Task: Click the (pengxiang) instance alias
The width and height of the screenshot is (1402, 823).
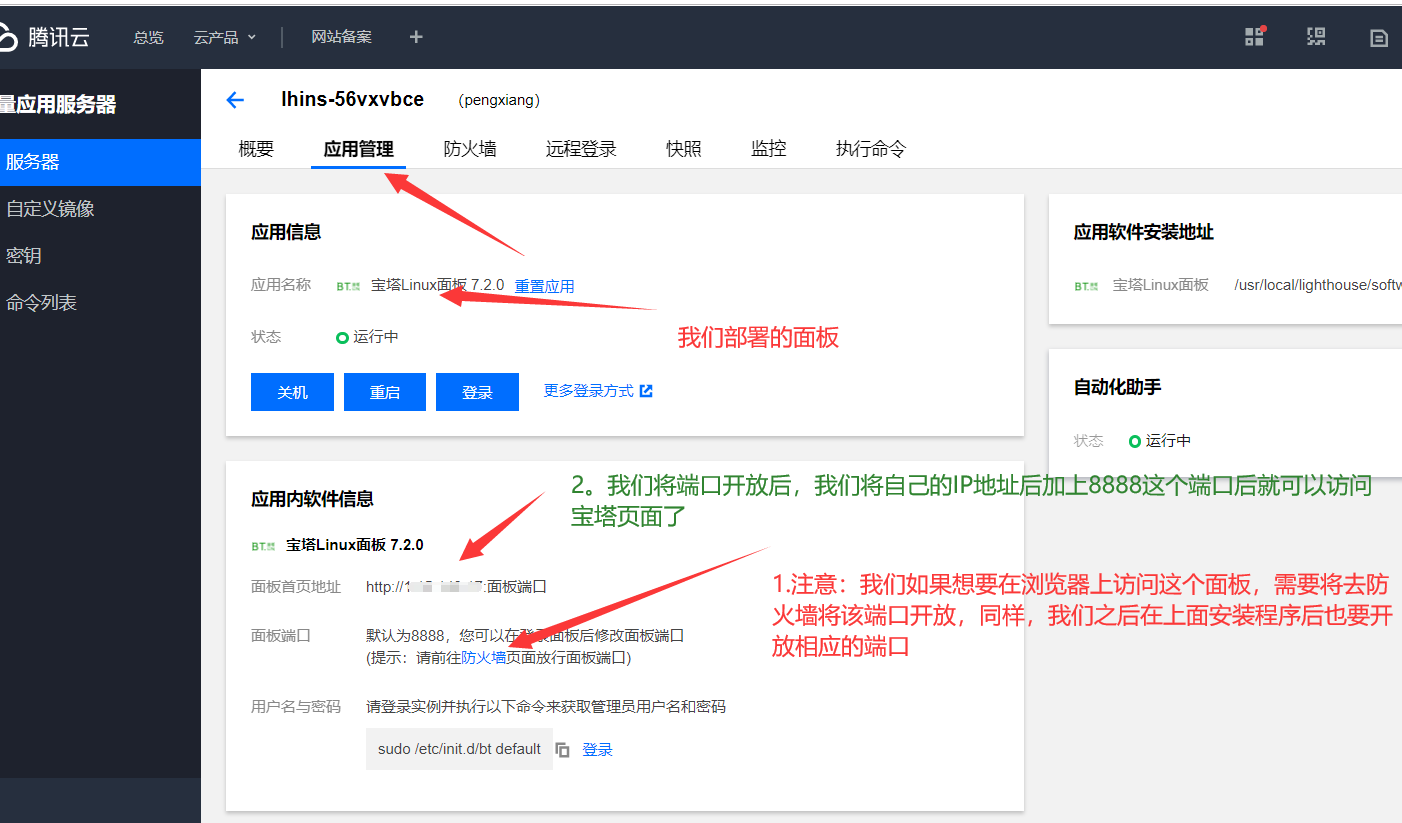Action: (x=499, y=100)
